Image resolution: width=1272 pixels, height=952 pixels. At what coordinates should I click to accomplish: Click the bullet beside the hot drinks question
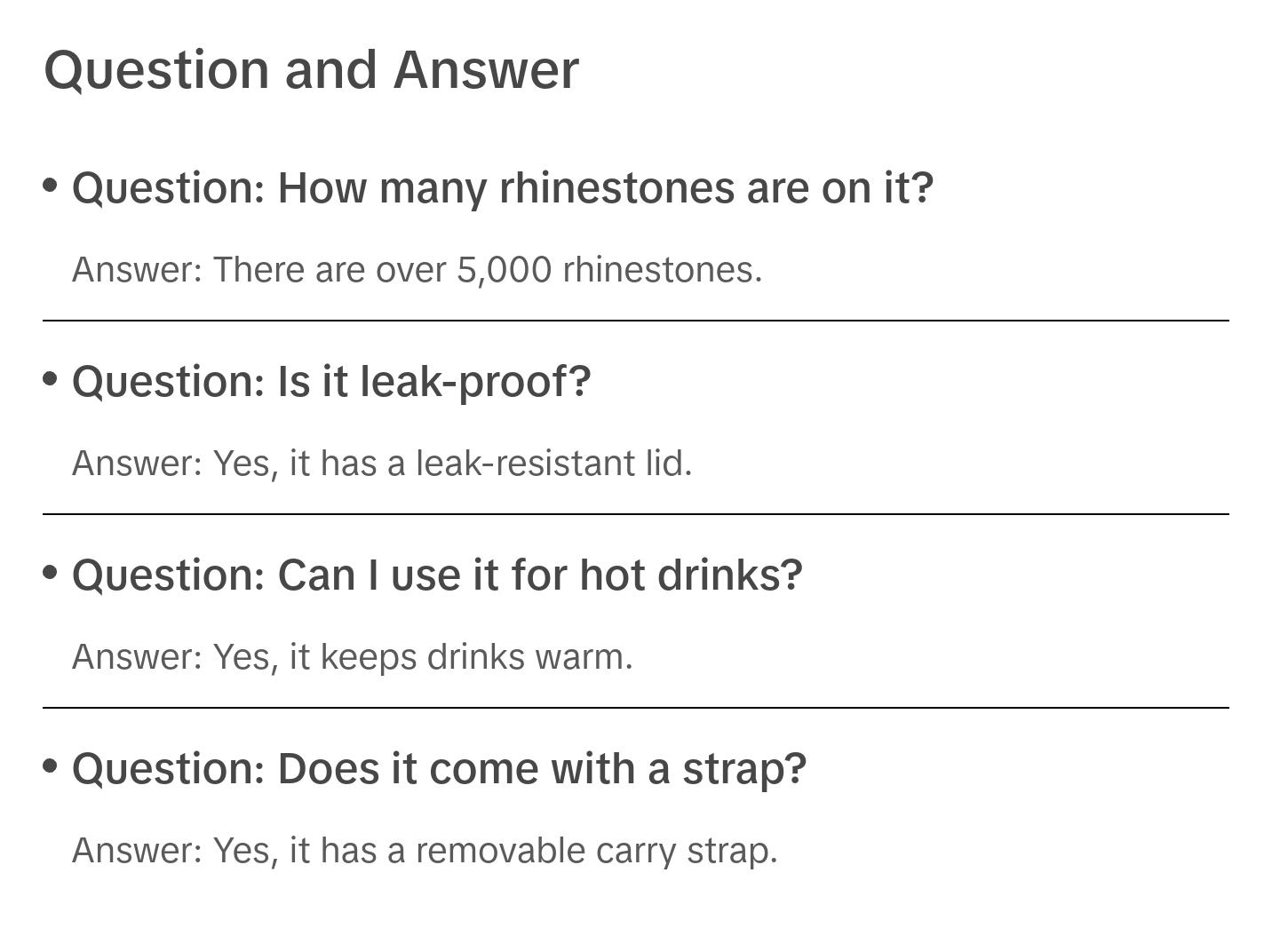[51, 572]
